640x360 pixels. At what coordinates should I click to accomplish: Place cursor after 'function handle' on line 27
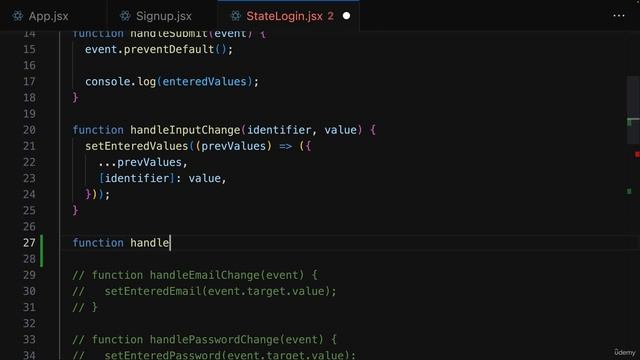170,243
